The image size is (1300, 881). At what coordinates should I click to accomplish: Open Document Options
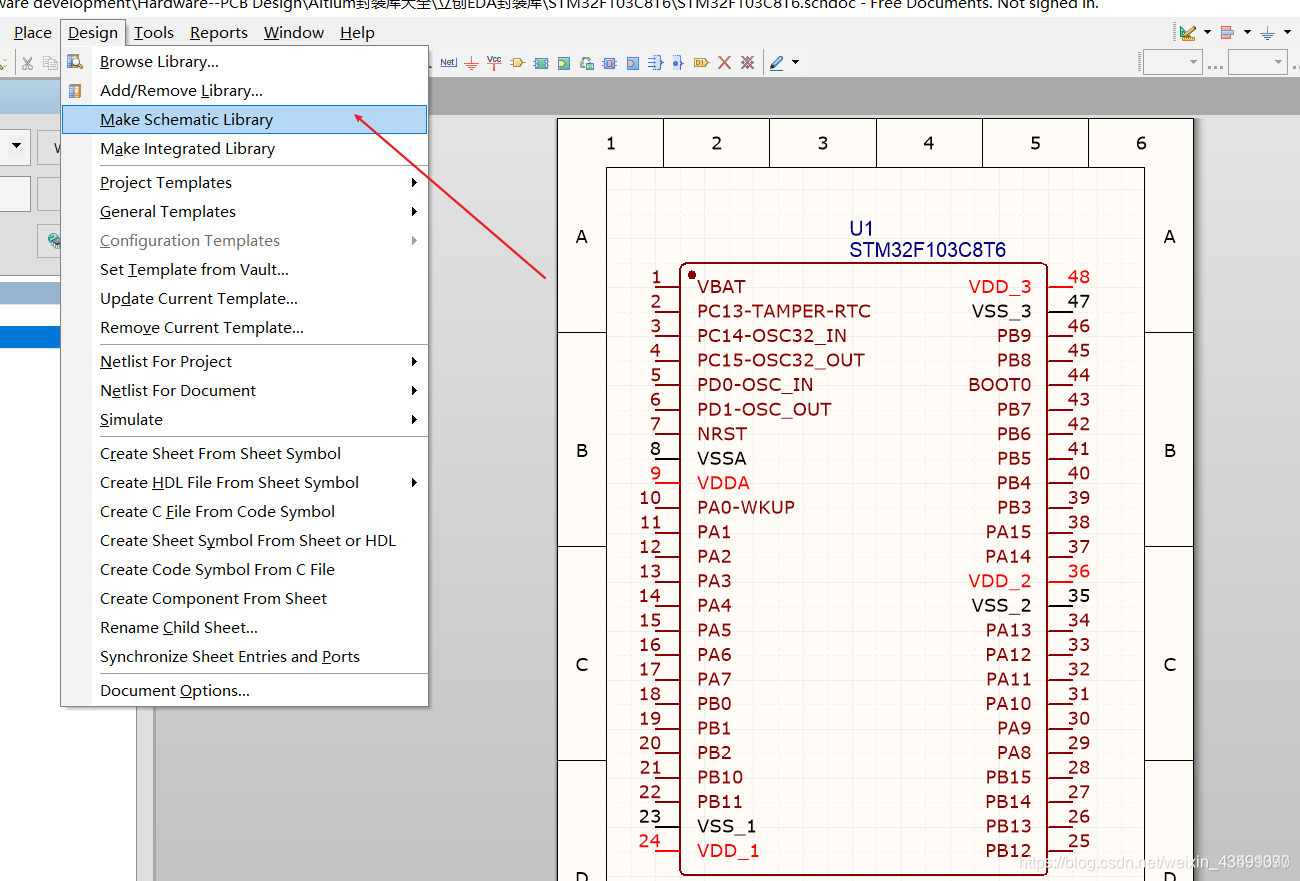click(x=244, y=690)
